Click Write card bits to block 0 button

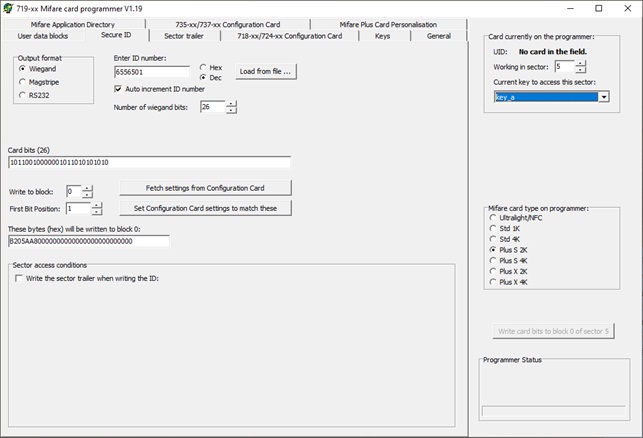[553, 331]
